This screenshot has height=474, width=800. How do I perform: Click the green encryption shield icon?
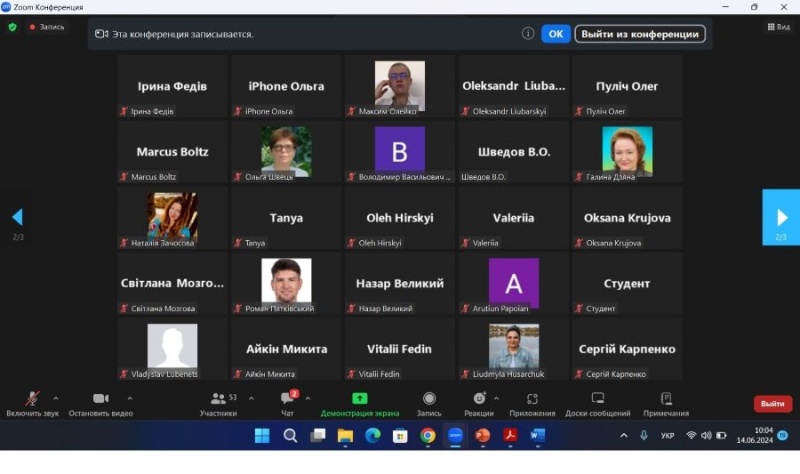(12, 27)
